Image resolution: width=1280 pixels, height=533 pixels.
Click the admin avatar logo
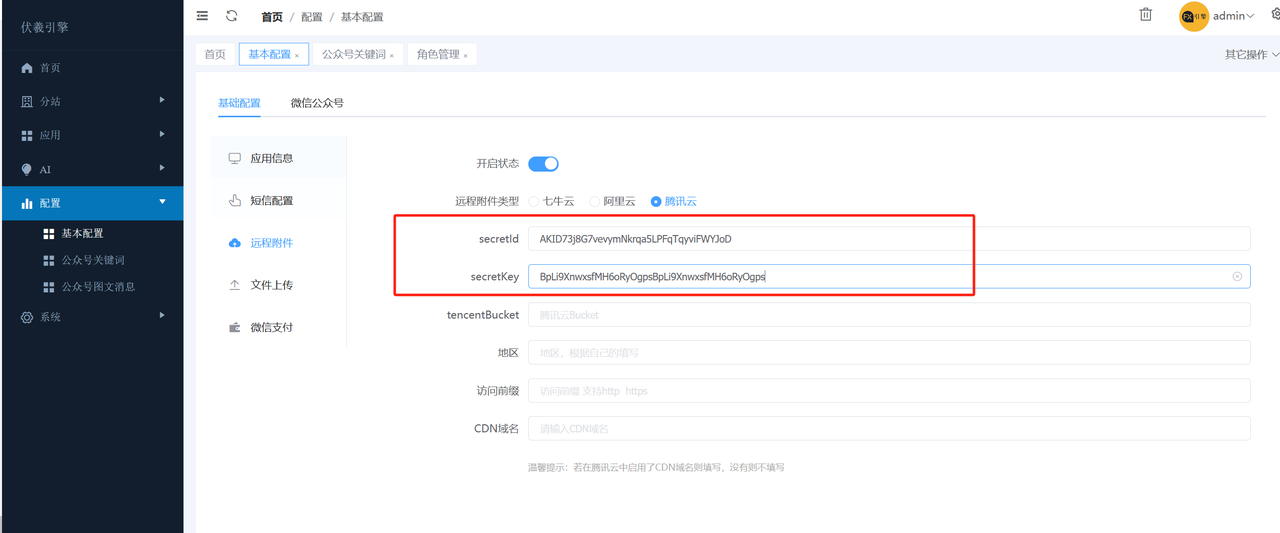pyautogui.click(x=1194, y=16)
